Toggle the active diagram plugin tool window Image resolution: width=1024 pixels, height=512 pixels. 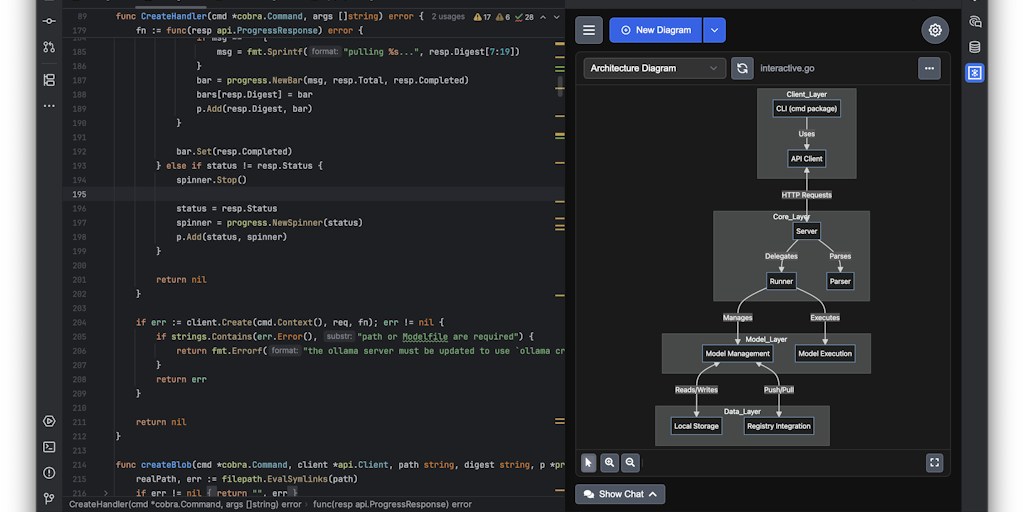975,73
